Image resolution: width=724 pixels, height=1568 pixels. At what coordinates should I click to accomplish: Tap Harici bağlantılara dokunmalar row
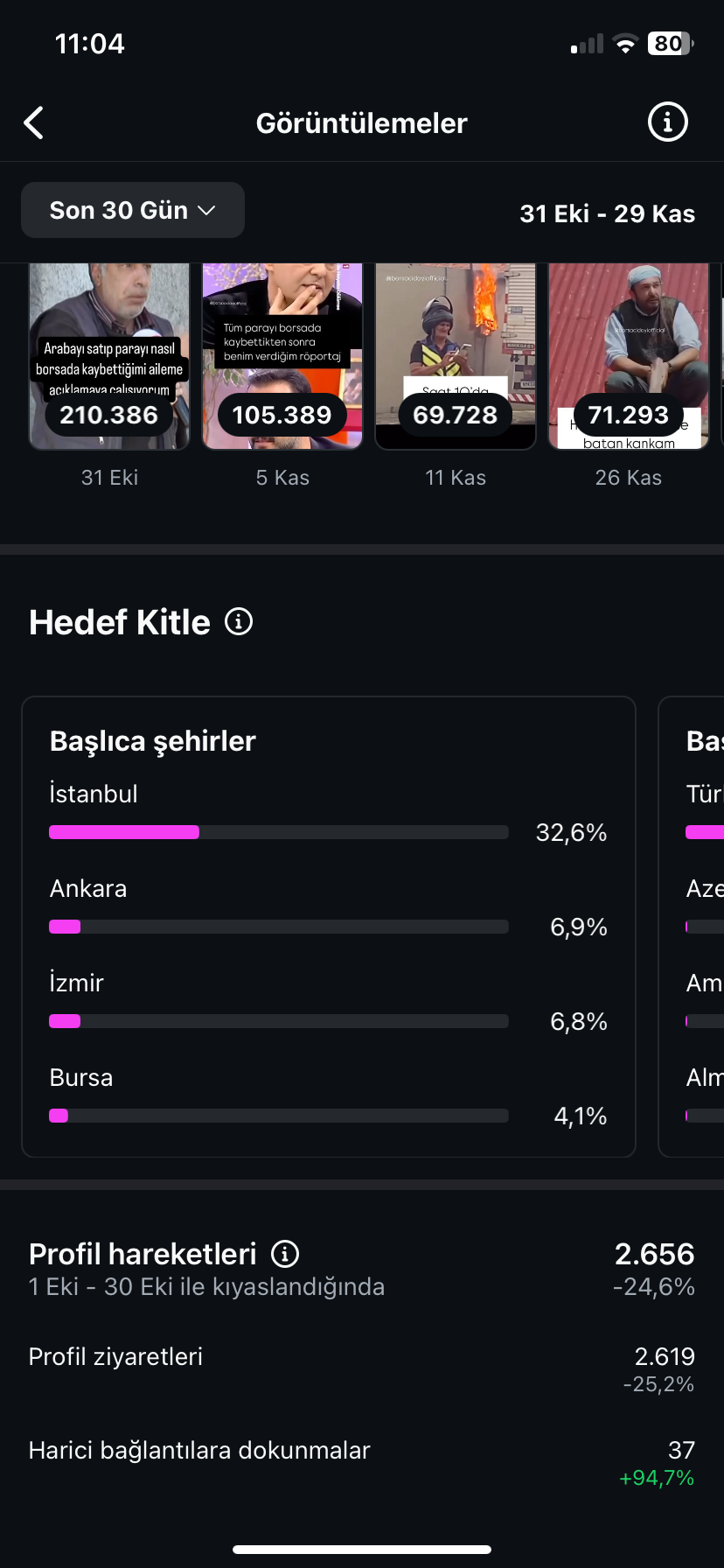[362, 1463]
